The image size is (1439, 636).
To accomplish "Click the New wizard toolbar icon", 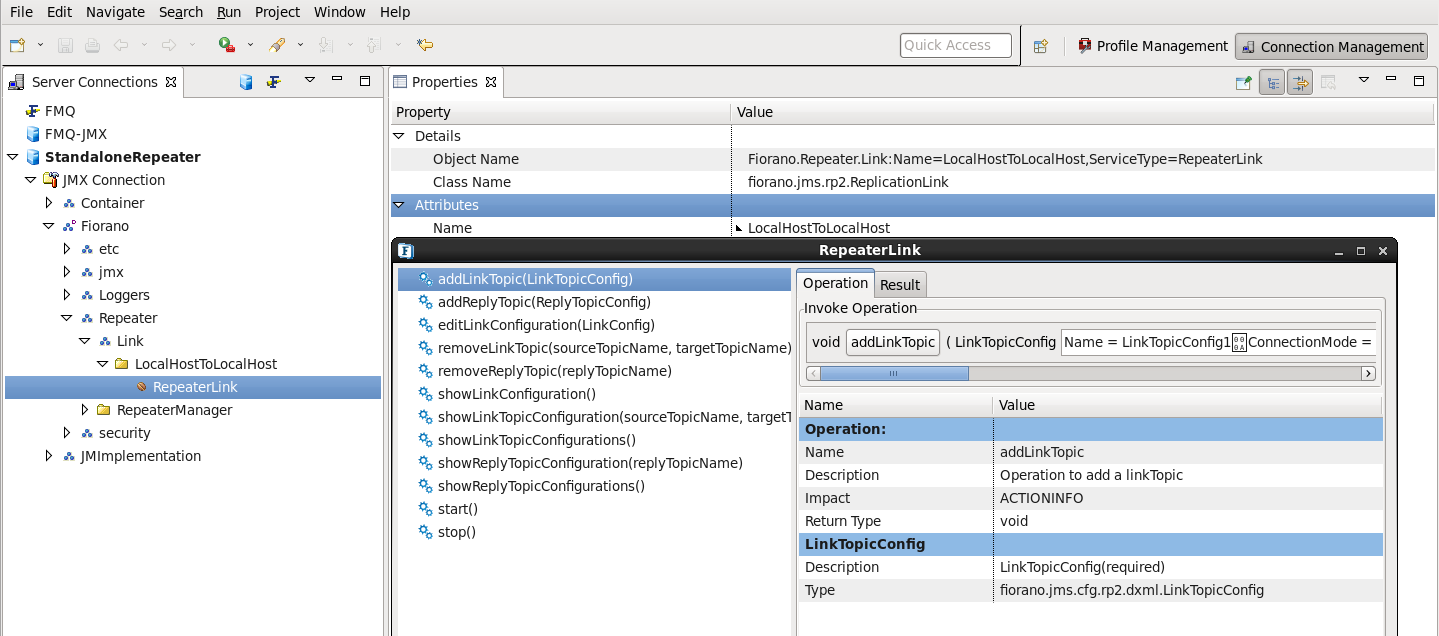I will (x=17, y=45).
